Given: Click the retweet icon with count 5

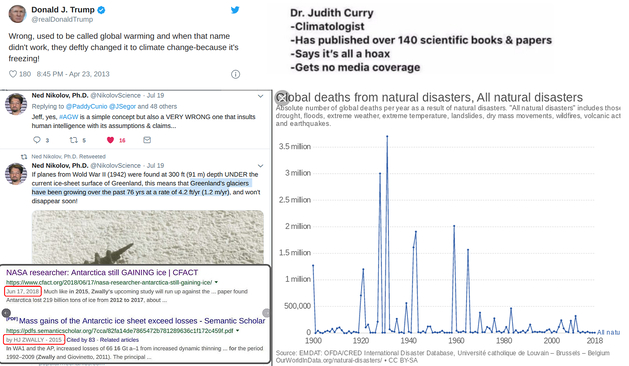Looking at the screenshot, I should coord(73,140).
